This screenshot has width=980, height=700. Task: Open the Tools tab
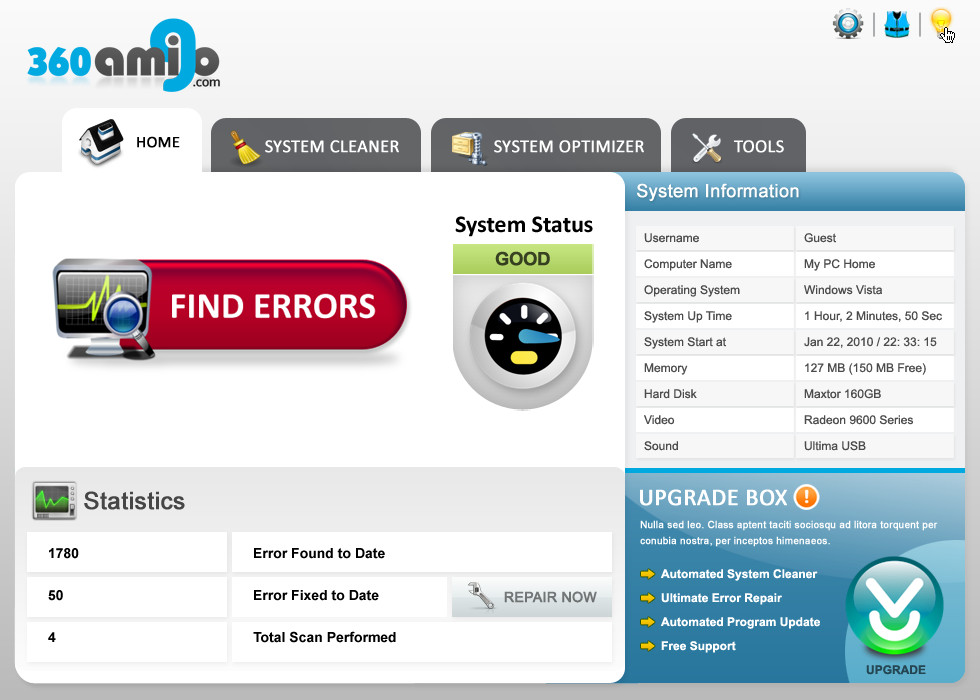click(x=738, y=146)
